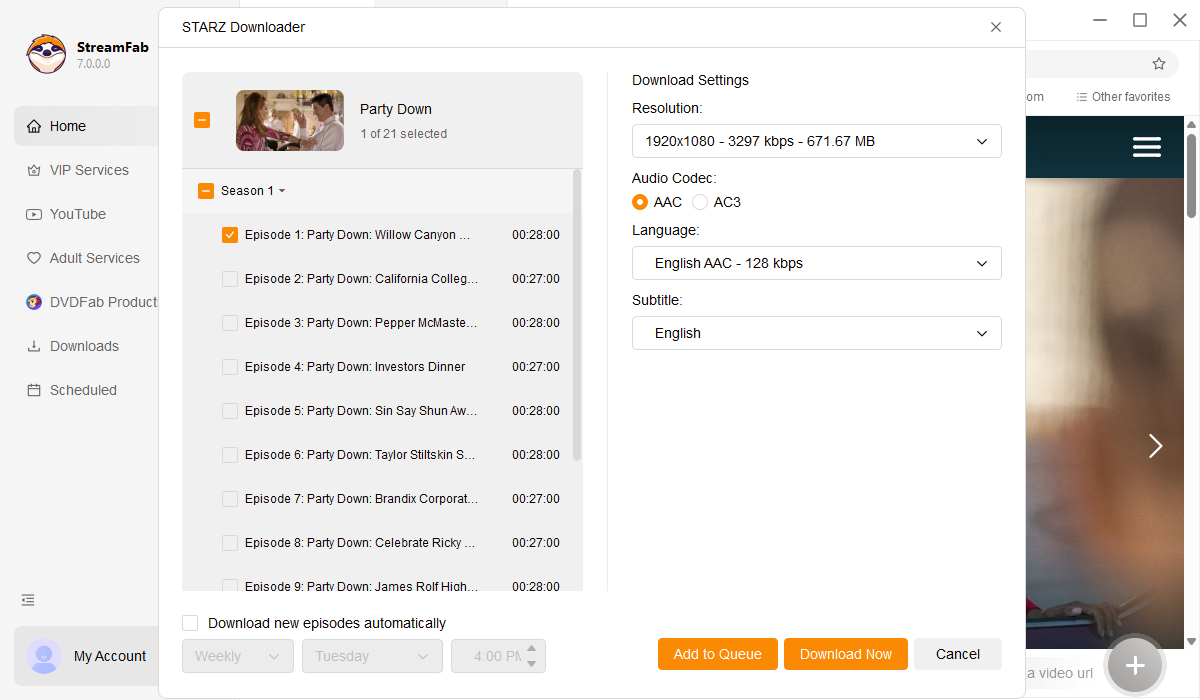Click the round plus add-URL button
The width and height of the screenshot is (1200, 700).
coord(1134,665)
